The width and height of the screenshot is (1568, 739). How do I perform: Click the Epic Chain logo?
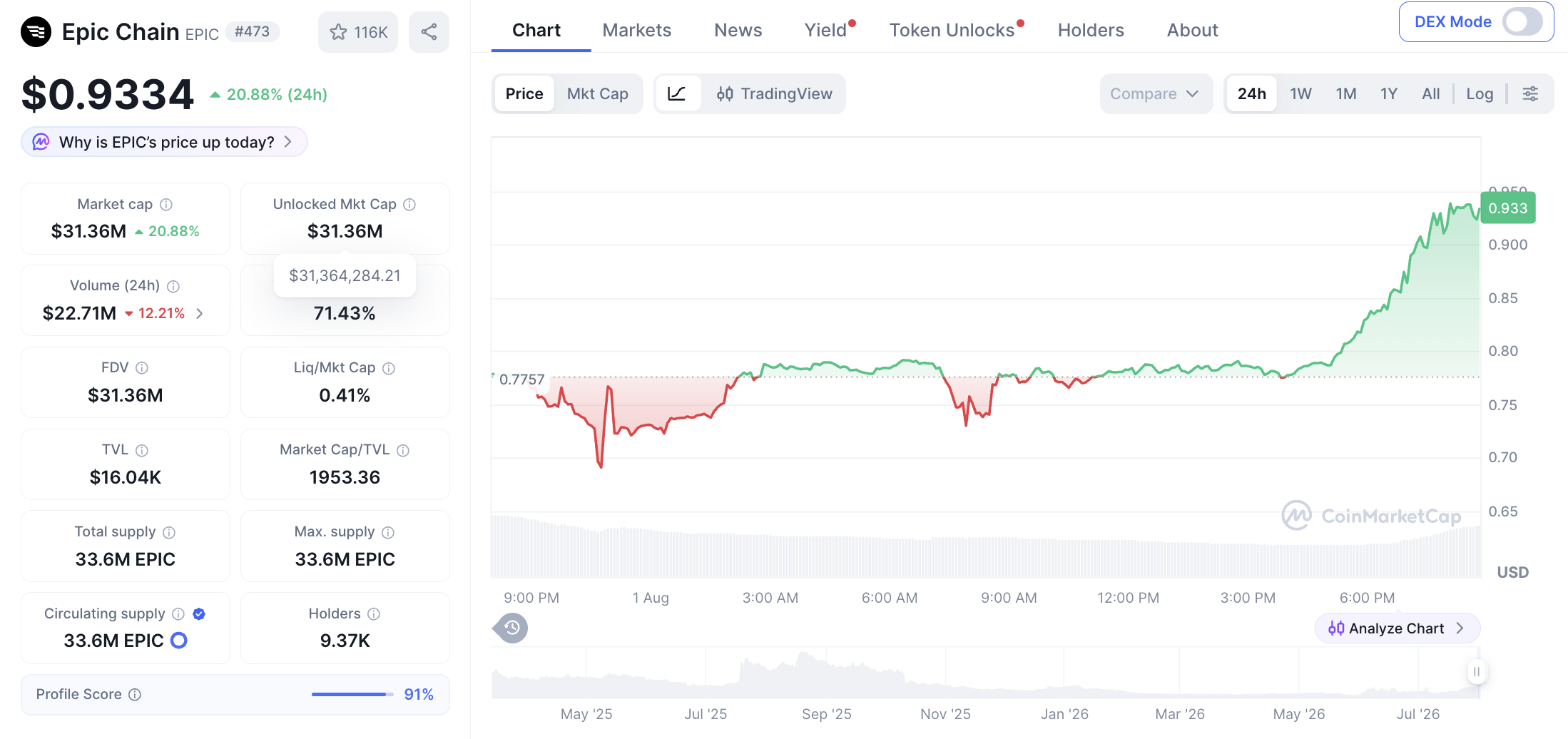click(36, 31)
